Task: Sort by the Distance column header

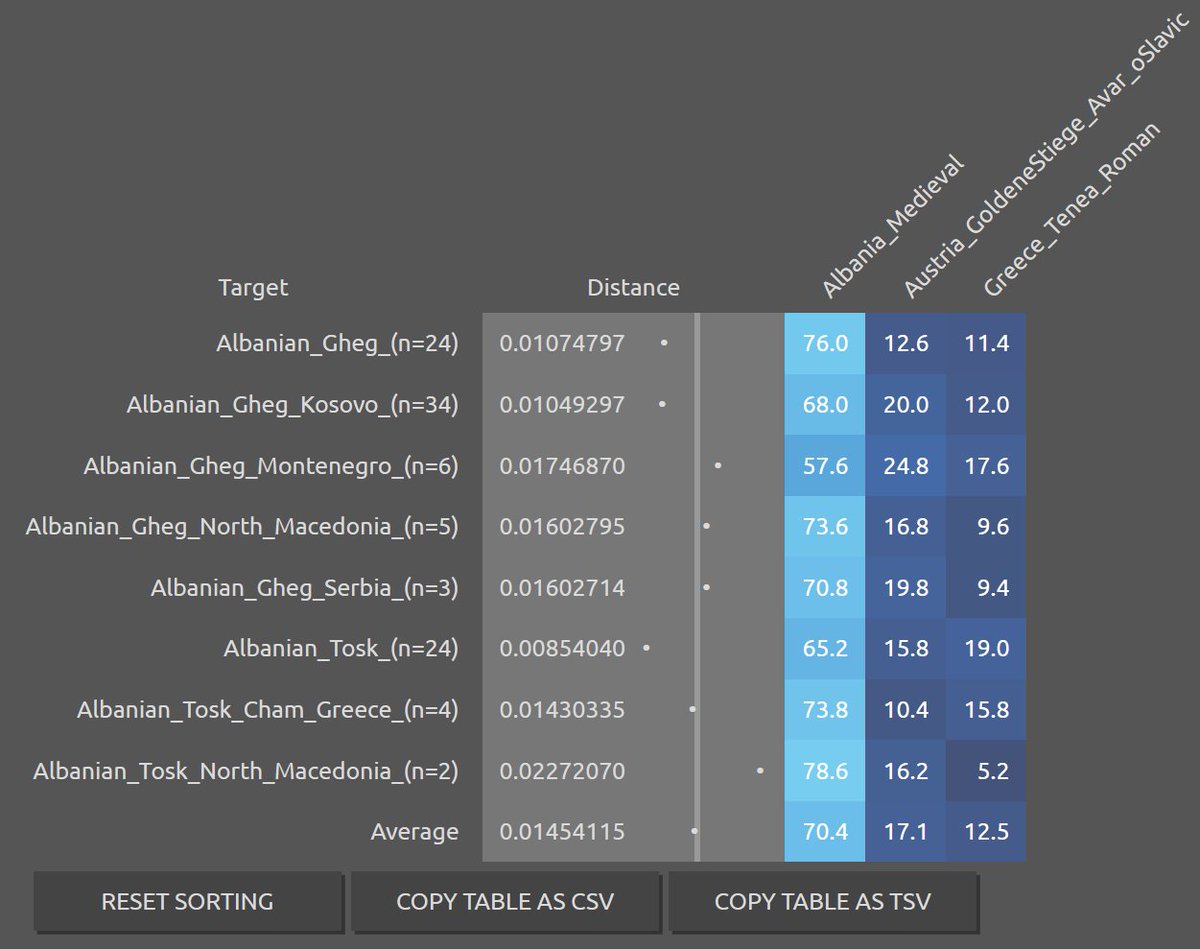Action: 633,288
